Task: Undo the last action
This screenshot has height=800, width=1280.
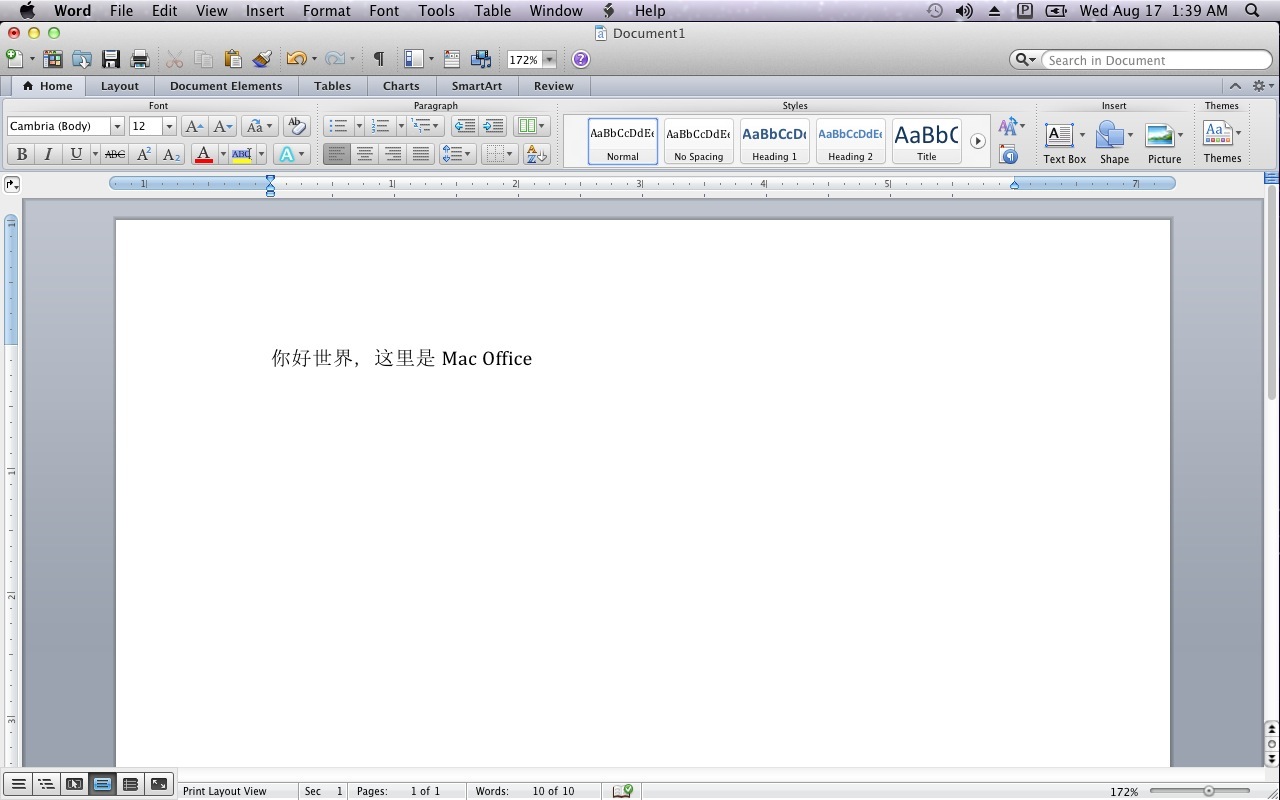Action: click(296, 59)
